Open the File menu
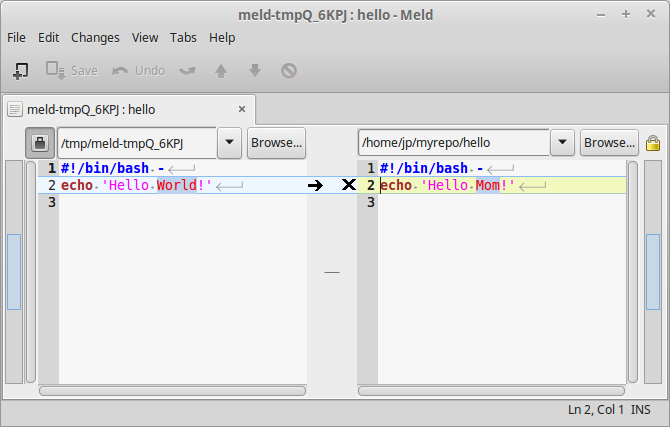The height and width of the screenshot is (427, 670). point(16,38)
